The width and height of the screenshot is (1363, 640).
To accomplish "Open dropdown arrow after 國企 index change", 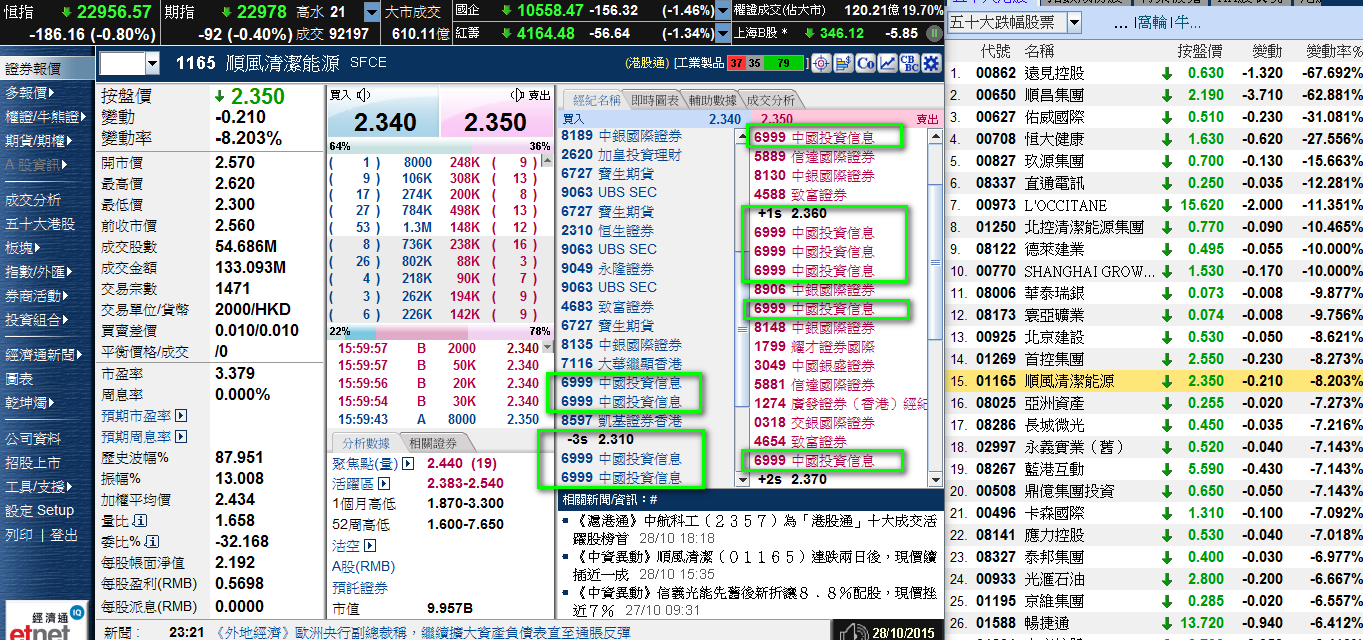I will coord(724,11).
